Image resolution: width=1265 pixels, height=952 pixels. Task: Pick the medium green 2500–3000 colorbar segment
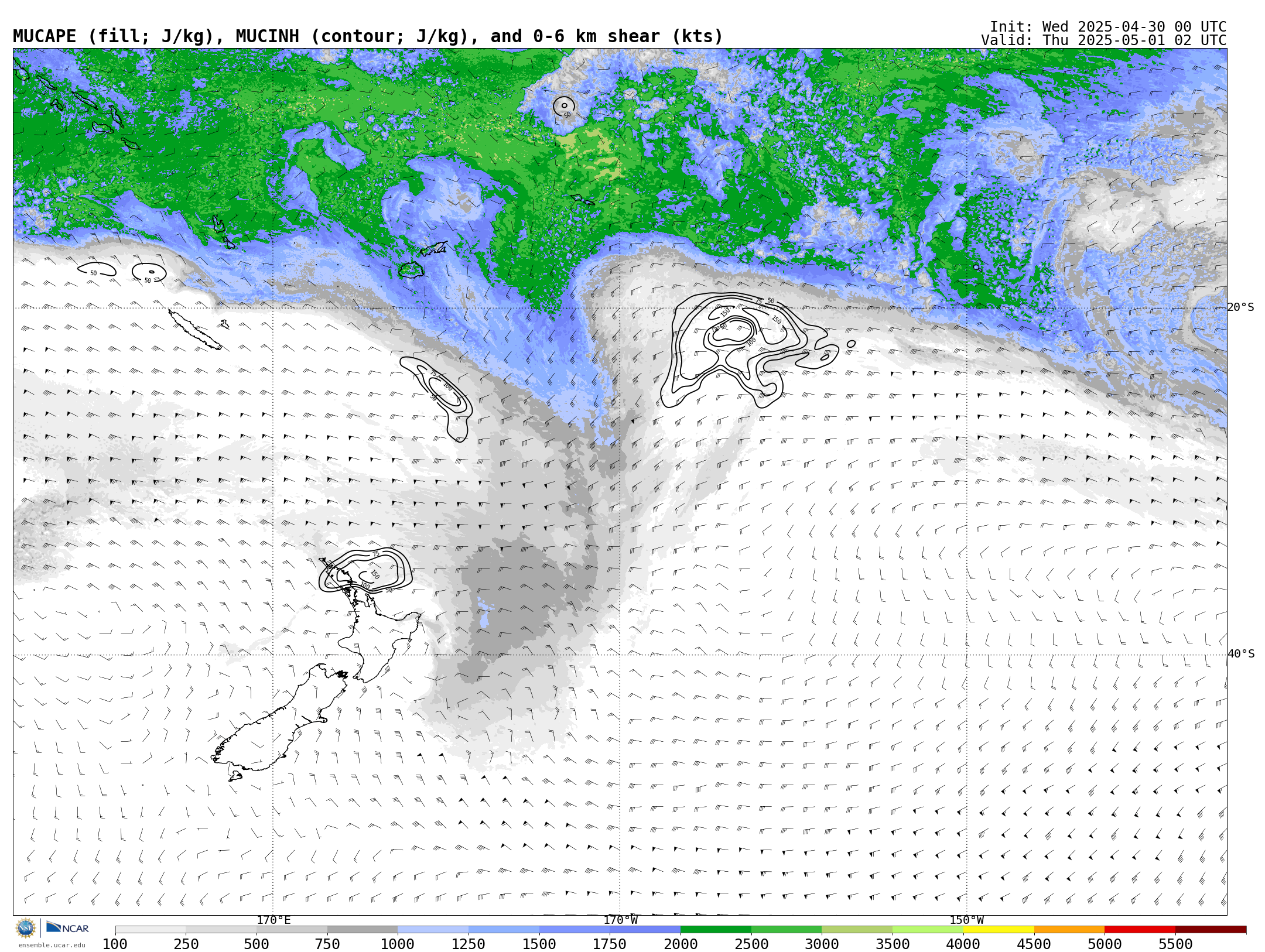click(787, 930)
